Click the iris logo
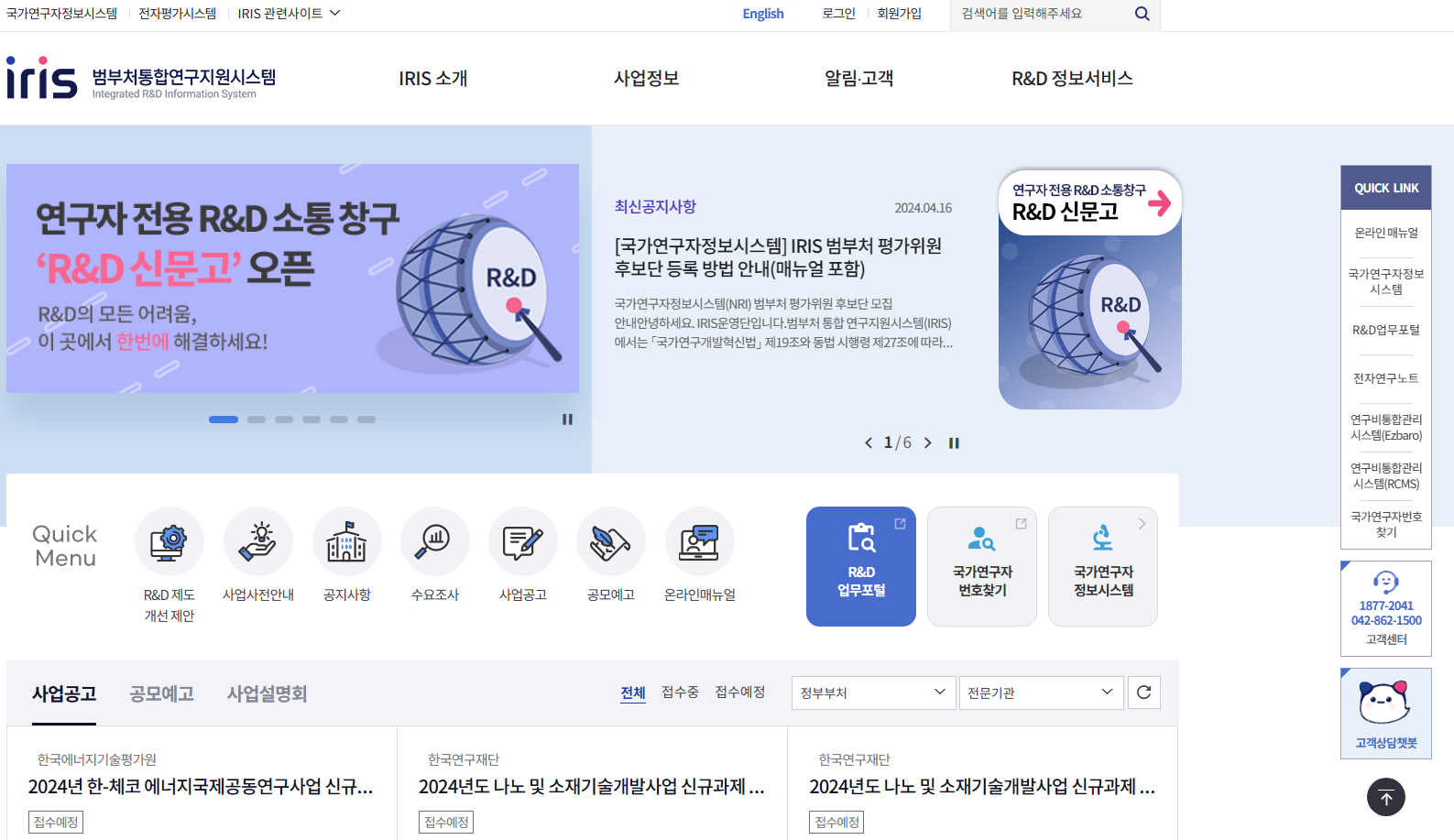The image size is (1454, 840). (x=42, y=78)
